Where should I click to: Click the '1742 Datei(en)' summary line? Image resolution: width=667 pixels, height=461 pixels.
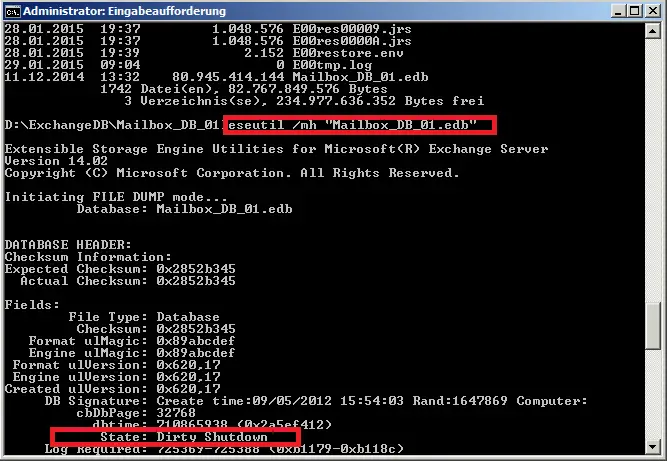pyautogui.click(x=244, y=89)
